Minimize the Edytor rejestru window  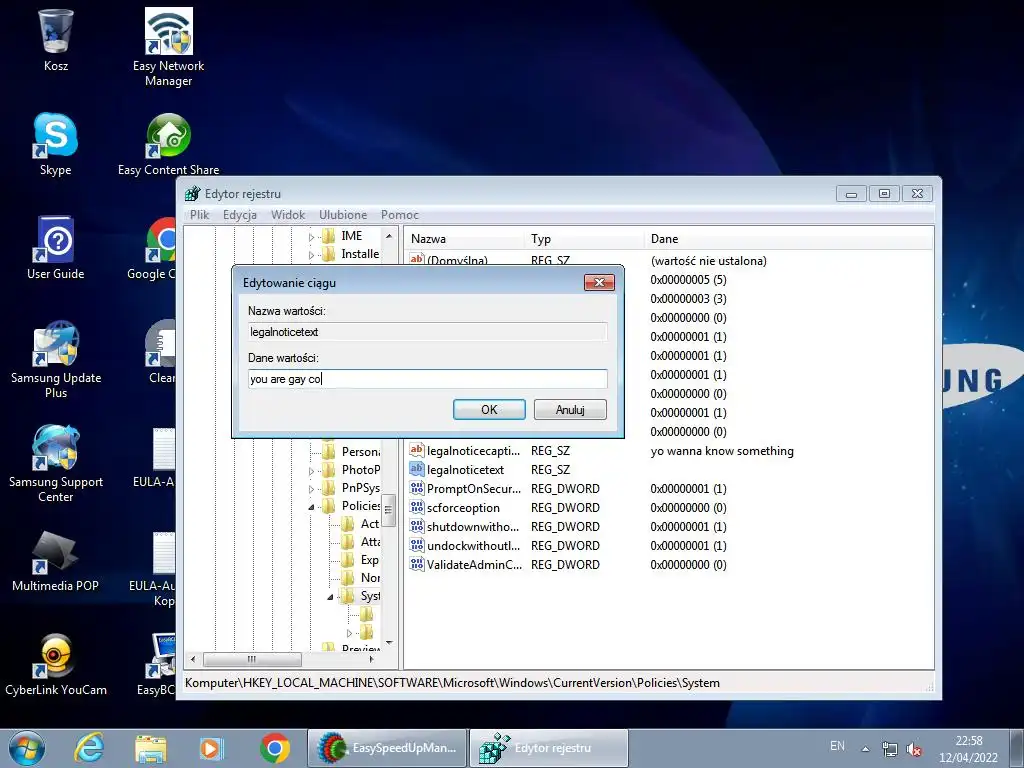click(851, 194)
